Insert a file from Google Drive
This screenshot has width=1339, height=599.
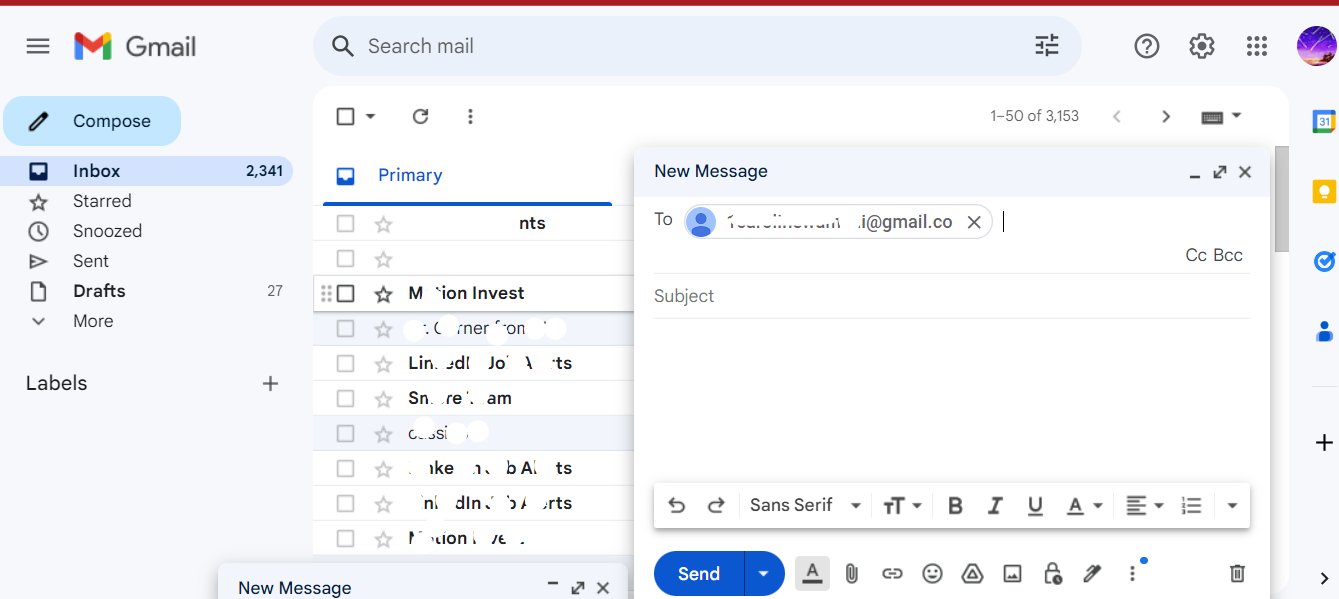point(972,573)
